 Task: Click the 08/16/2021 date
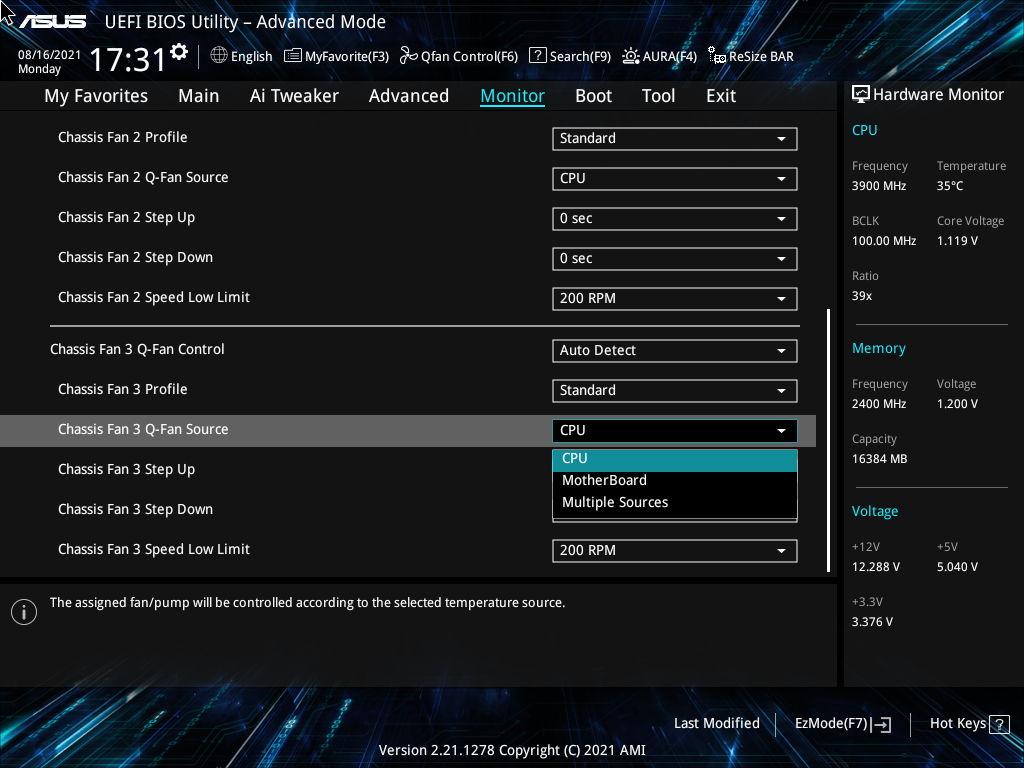tap(50, 55)
